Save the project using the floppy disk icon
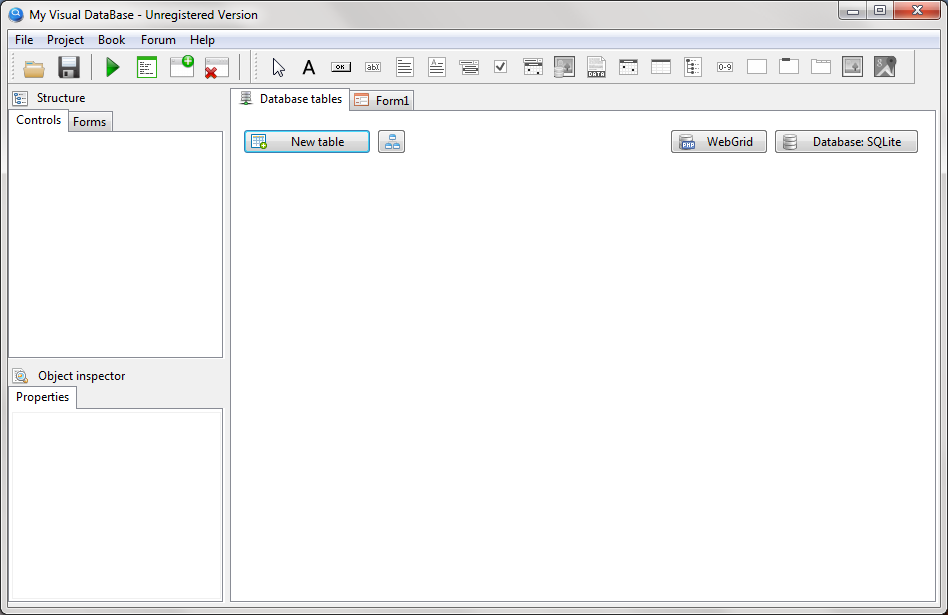Viewport: 948px width, 615px height. pyautogui.click(x=69, y=67)
